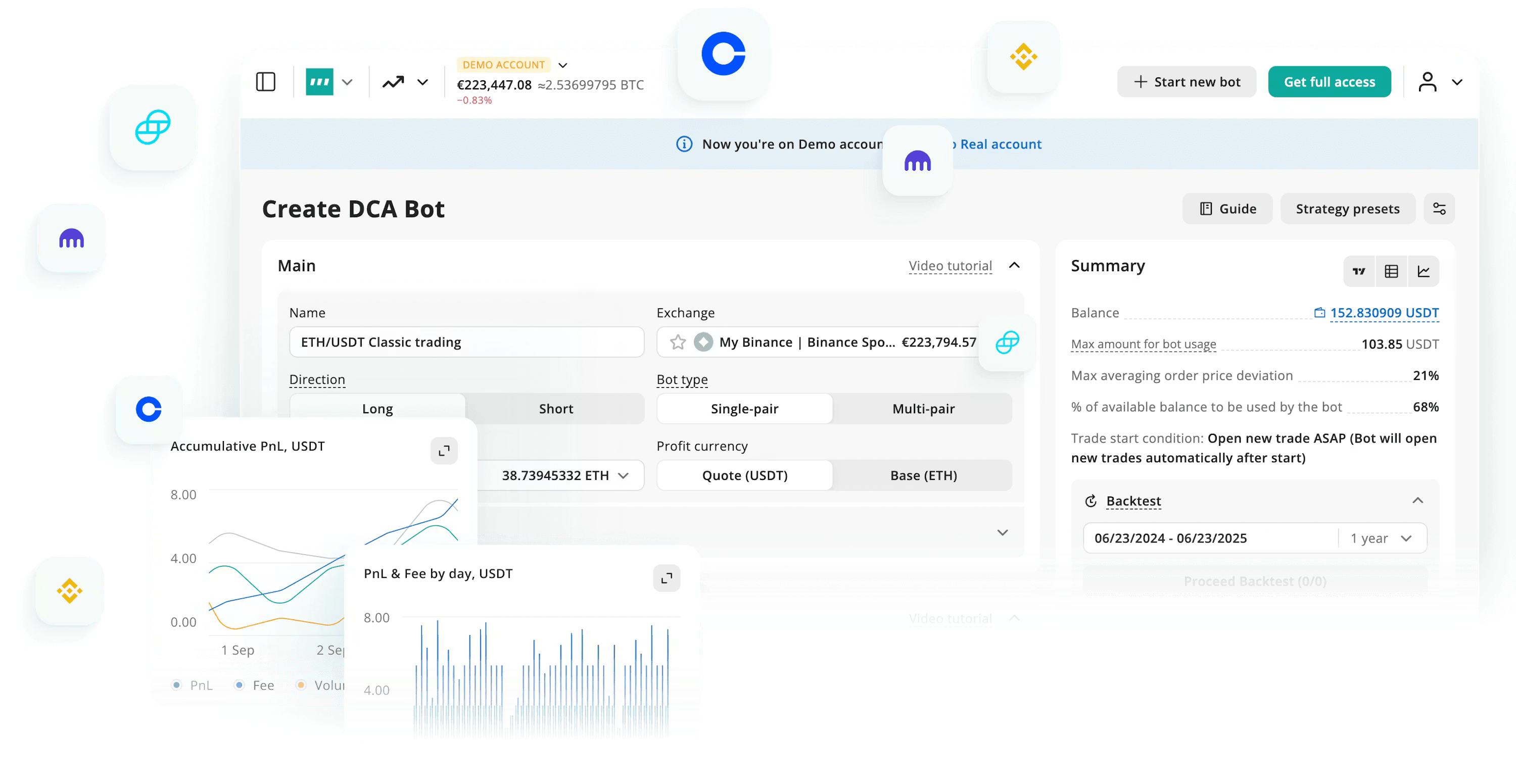Open the user profile icon

pyautogui.click(x=1427, y=82)
